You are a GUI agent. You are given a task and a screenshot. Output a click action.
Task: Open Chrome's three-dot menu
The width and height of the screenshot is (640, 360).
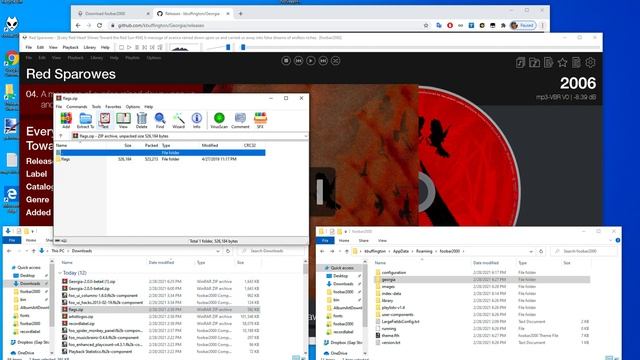coord(542,25)
